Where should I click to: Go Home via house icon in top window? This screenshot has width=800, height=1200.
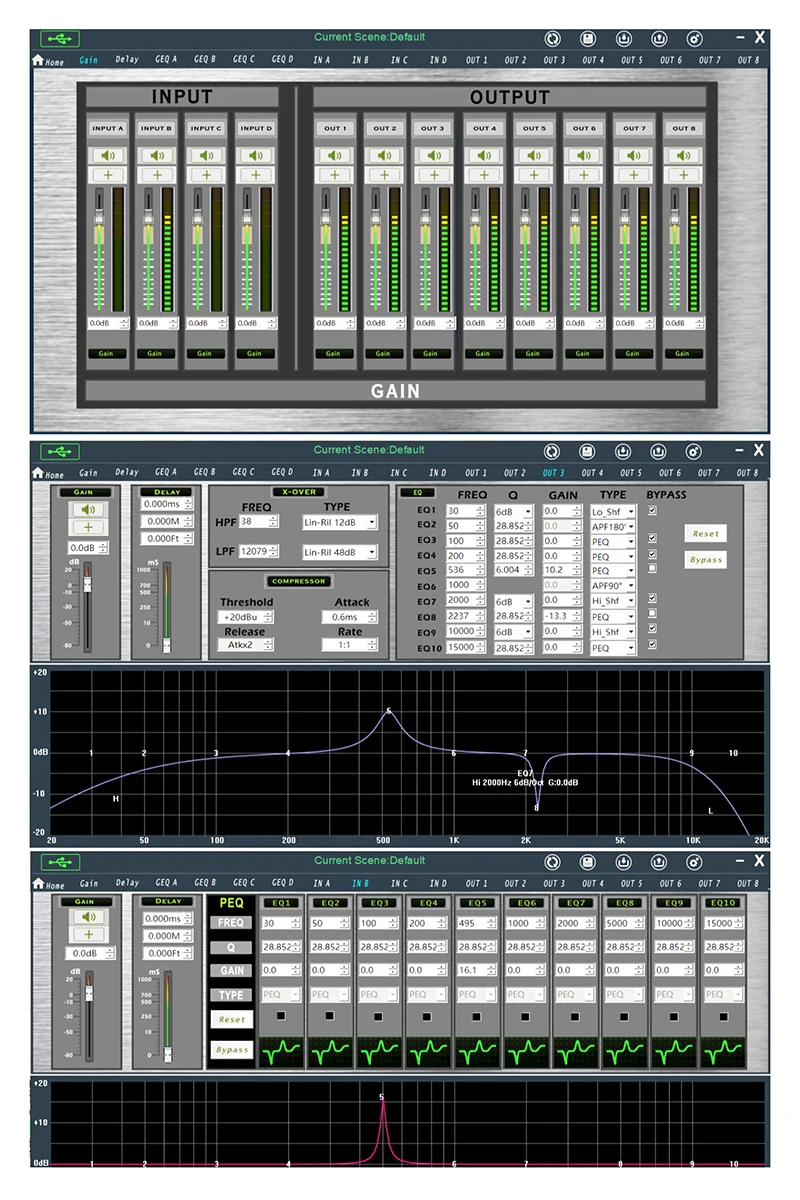pyautogui.click(x=38, y=60)
